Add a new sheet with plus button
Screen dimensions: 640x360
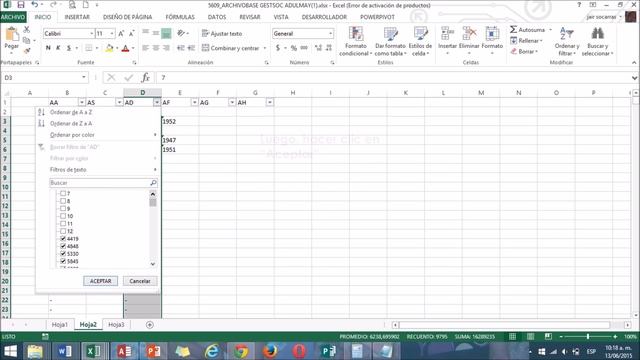(x=150, y=325)
